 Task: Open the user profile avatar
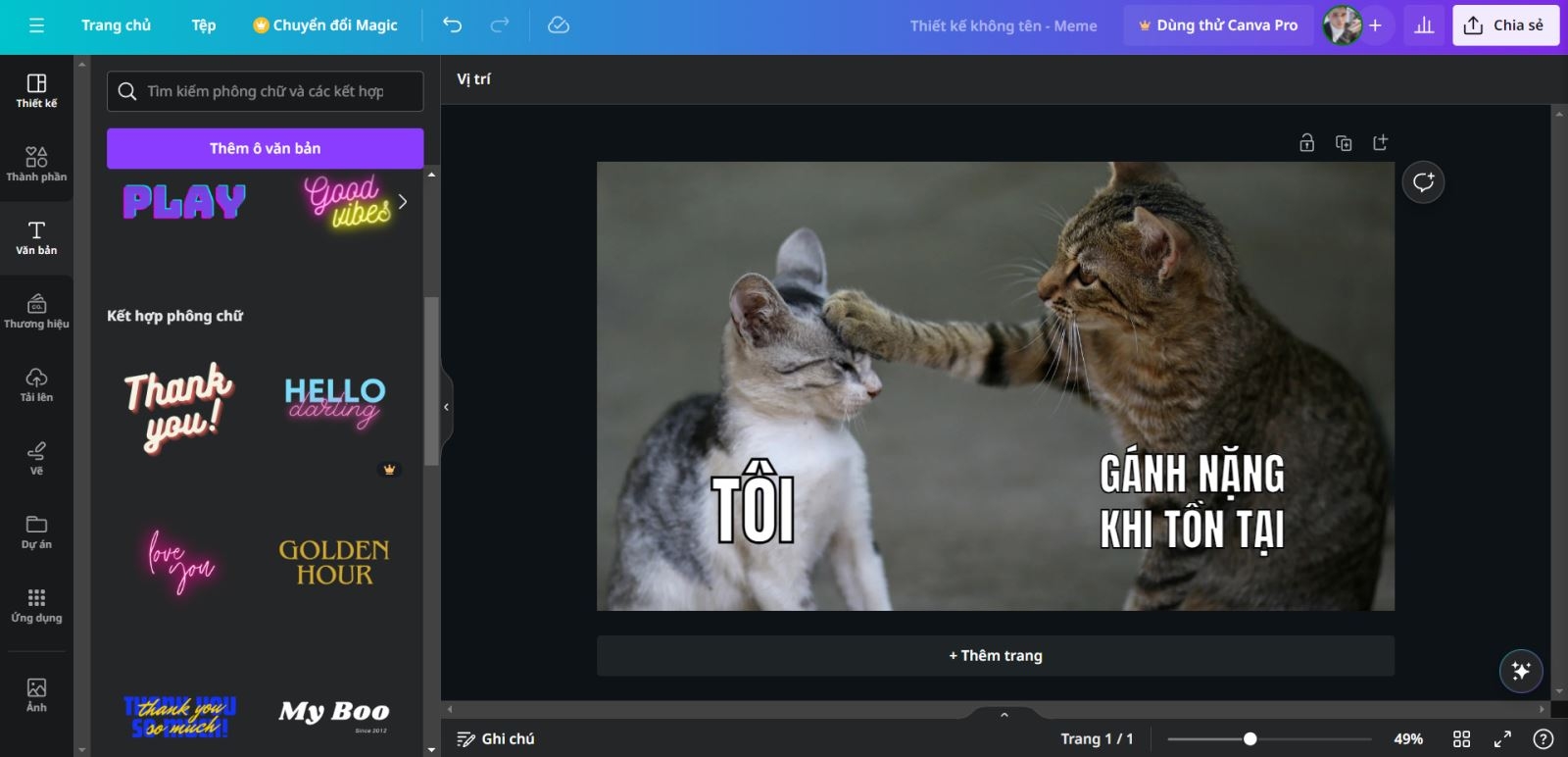click(1342, 25)
